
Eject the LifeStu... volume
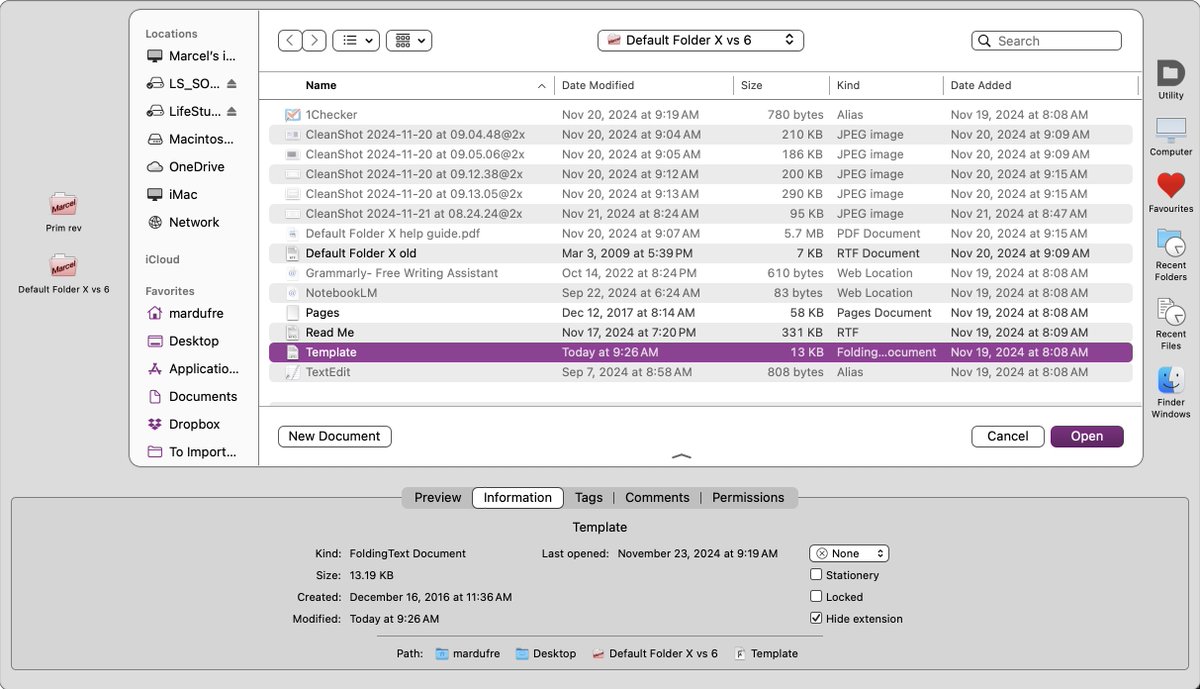[232, 111]
